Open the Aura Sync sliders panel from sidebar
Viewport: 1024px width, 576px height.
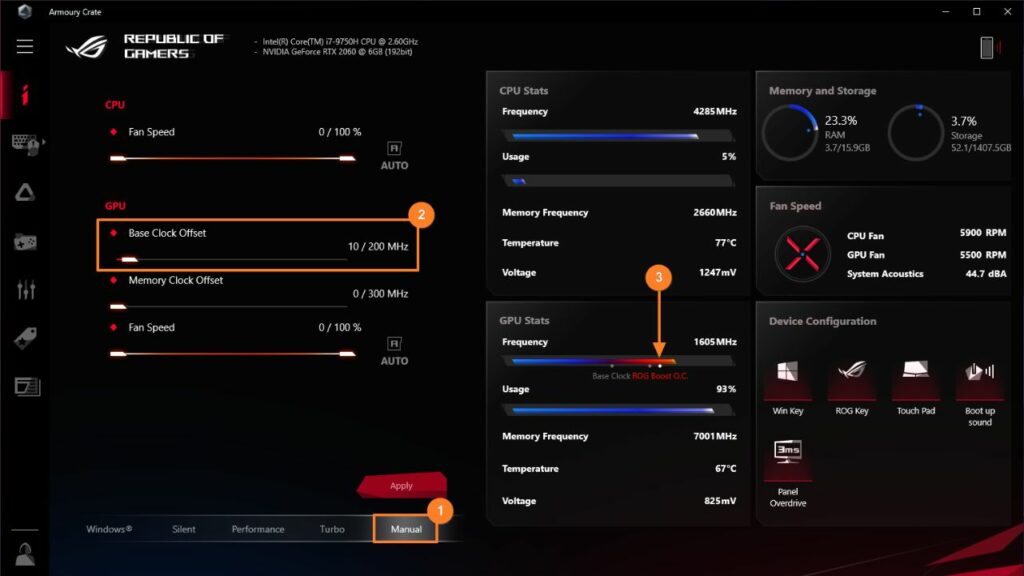(24, 287)
